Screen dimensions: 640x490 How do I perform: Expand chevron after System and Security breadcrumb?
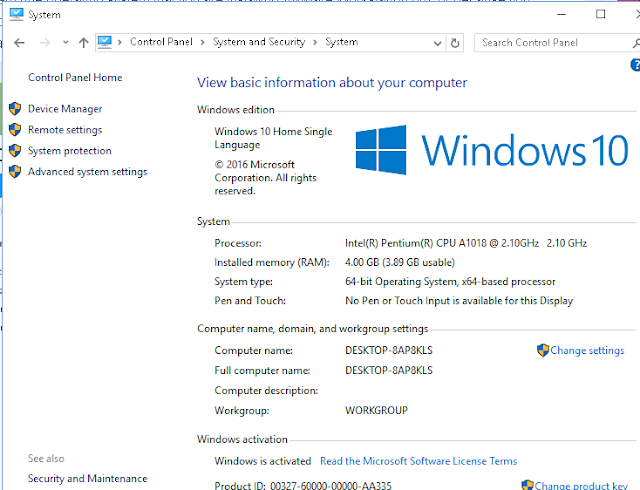315,42
